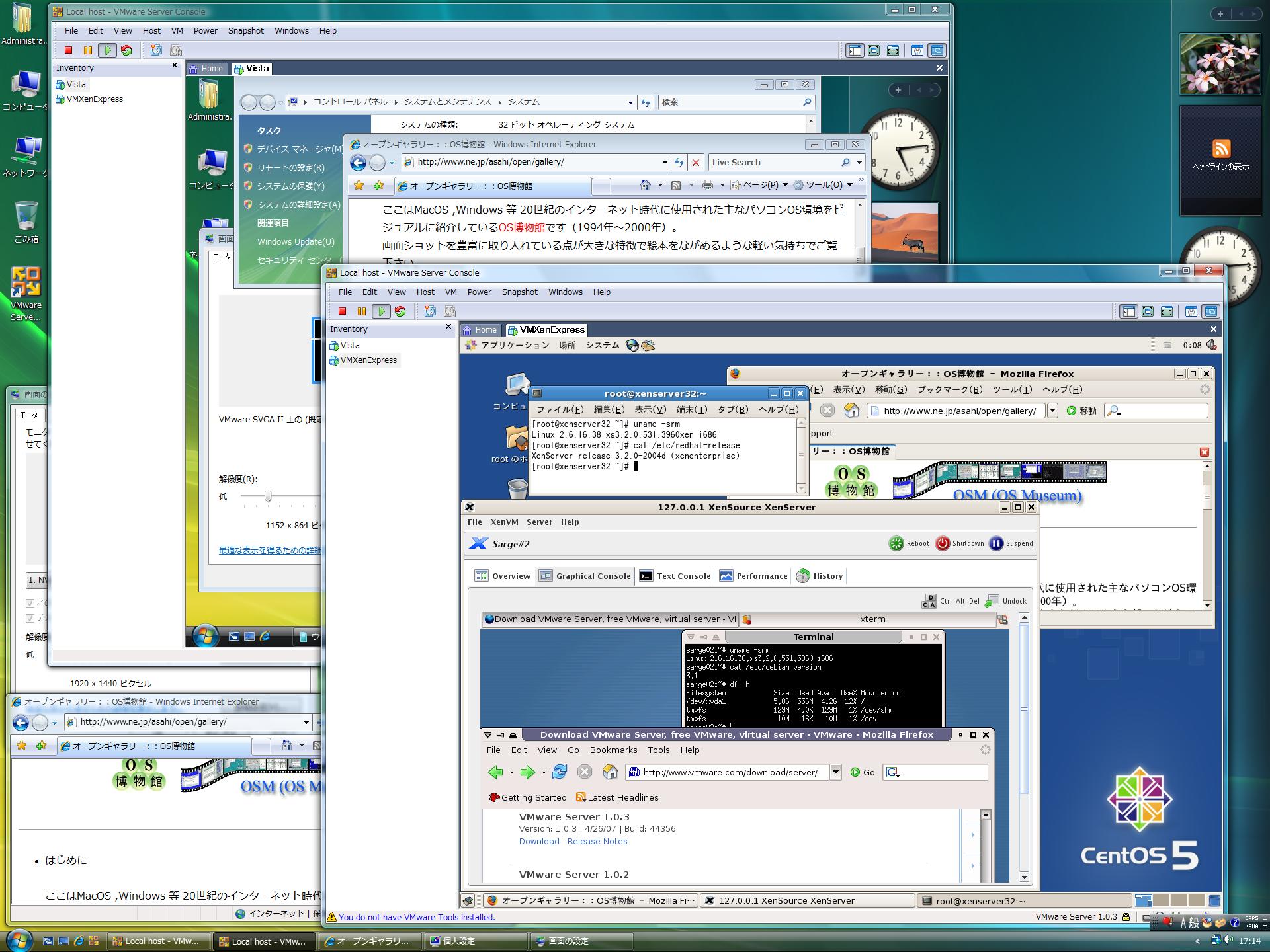The image size is (1270, 952).
Task: Click the full screen icon in front VMware console toolbar
Action: [1148, 311]
